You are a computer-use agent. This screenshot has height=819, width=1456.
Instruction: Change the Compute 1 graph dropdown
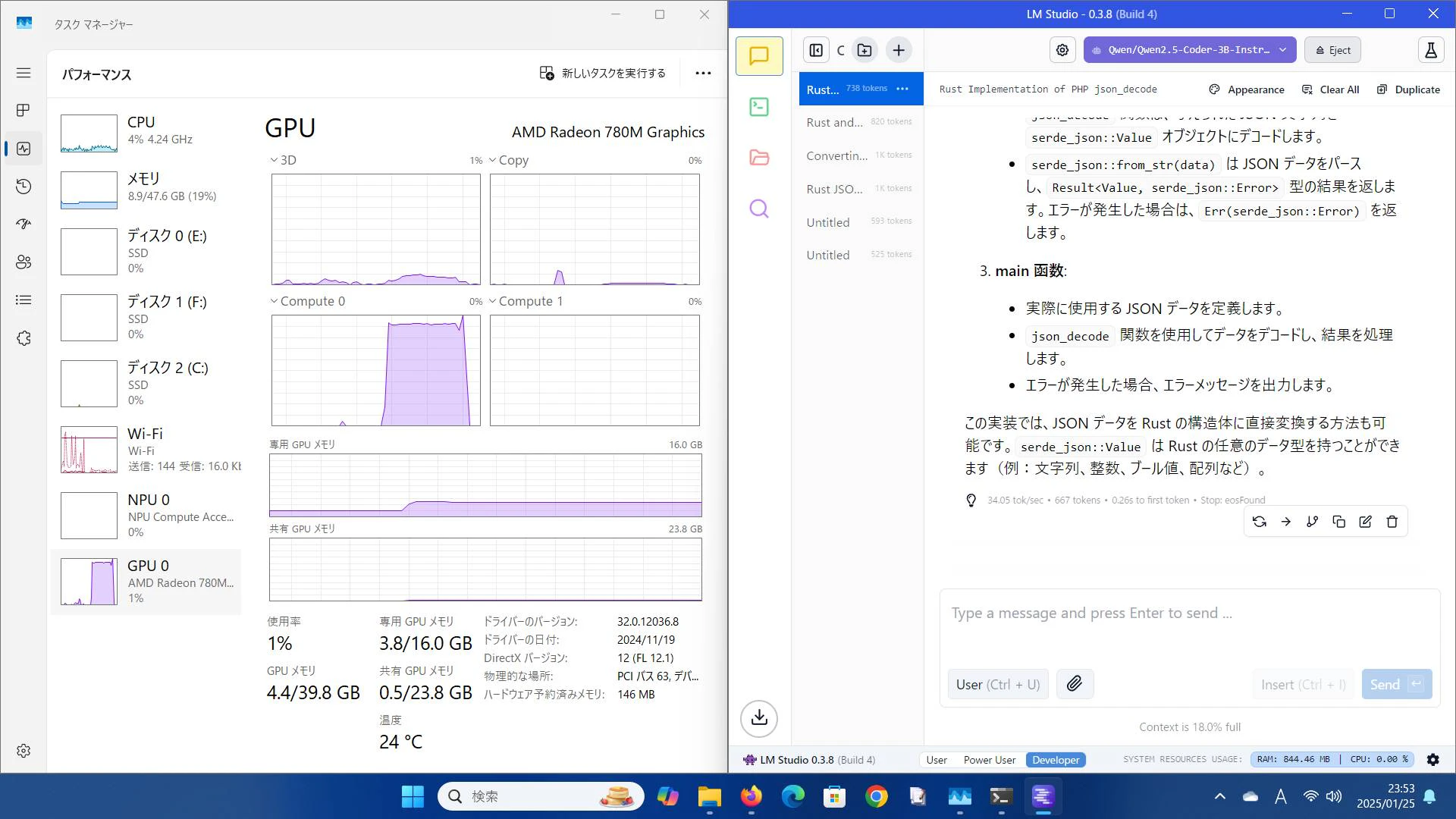click(526, 301)
